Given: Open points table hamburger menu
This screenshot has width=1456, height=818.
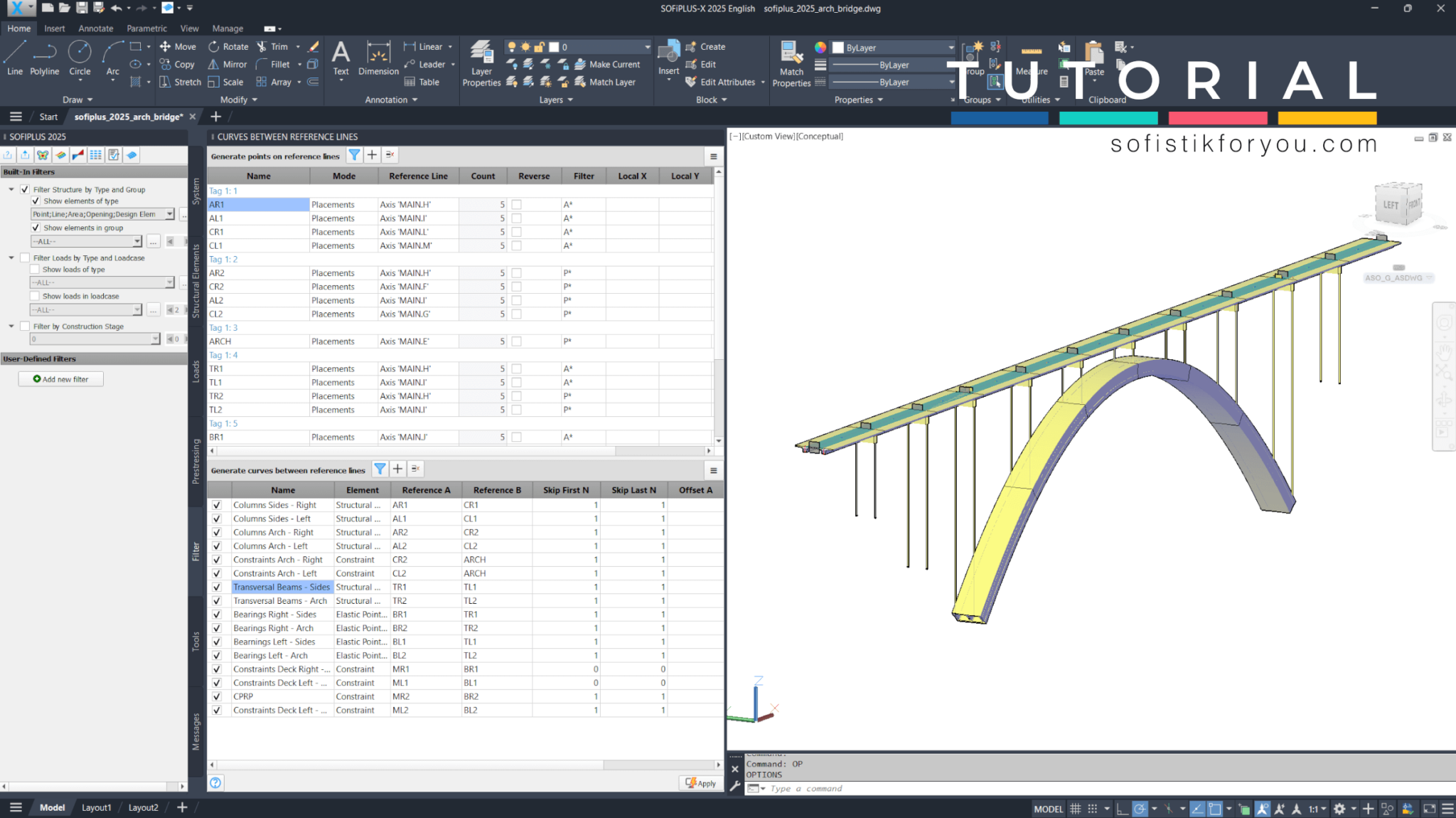Looking at the screenshot, I should pos(713,156).
